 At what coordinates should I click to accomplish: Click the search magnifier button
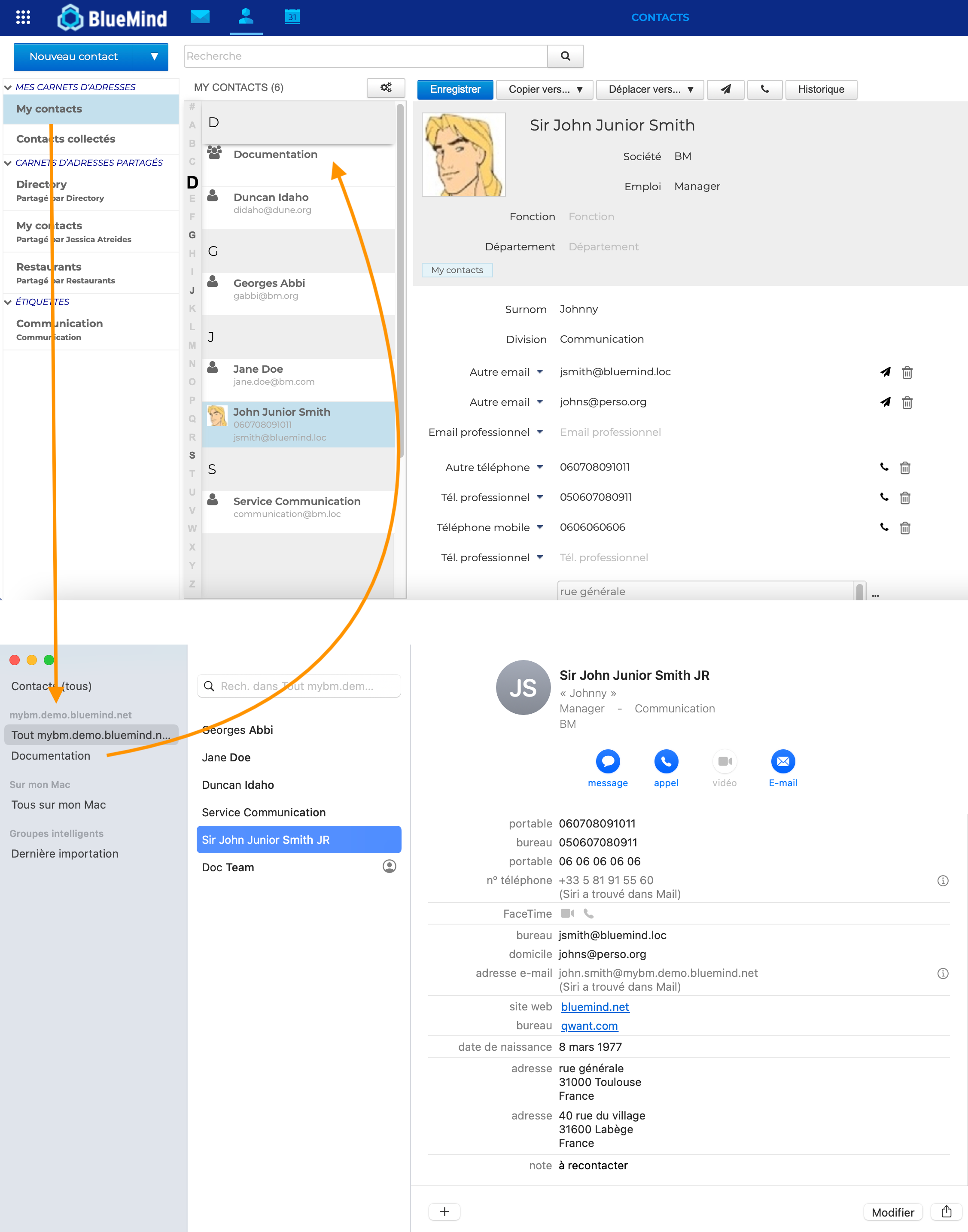click(565, 56)
